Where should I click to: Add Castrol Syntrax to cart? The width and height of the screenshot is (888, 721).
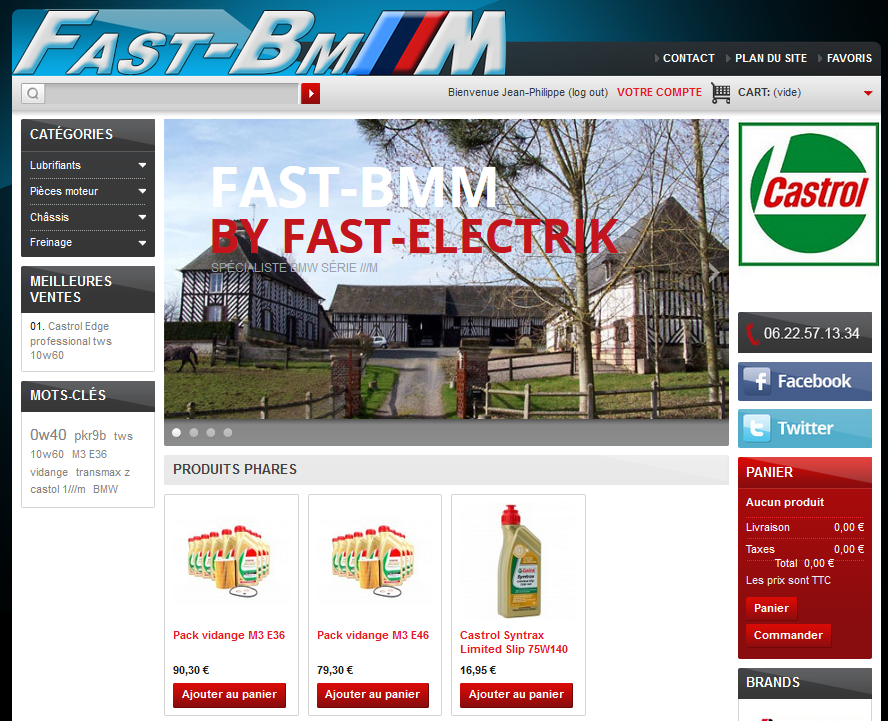[516, 695]
